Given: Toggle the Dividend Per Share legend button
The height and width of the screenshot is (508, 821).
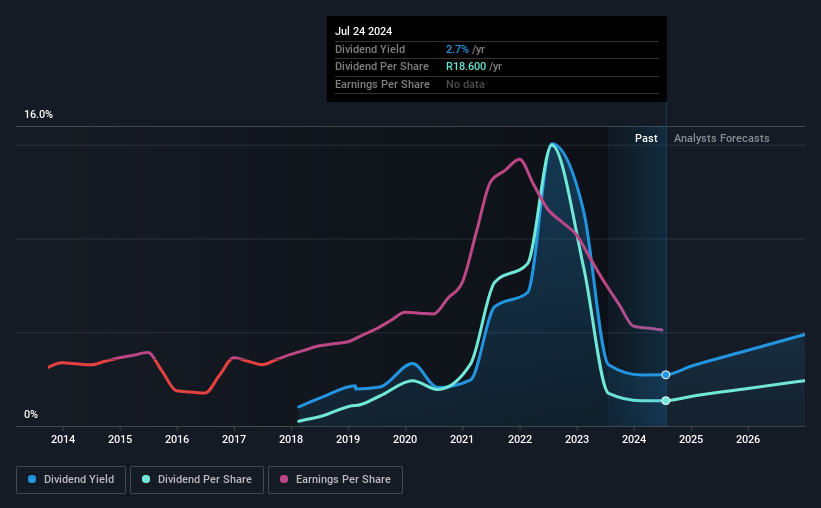Looking at the screenshot, I should tap(197, 480).
